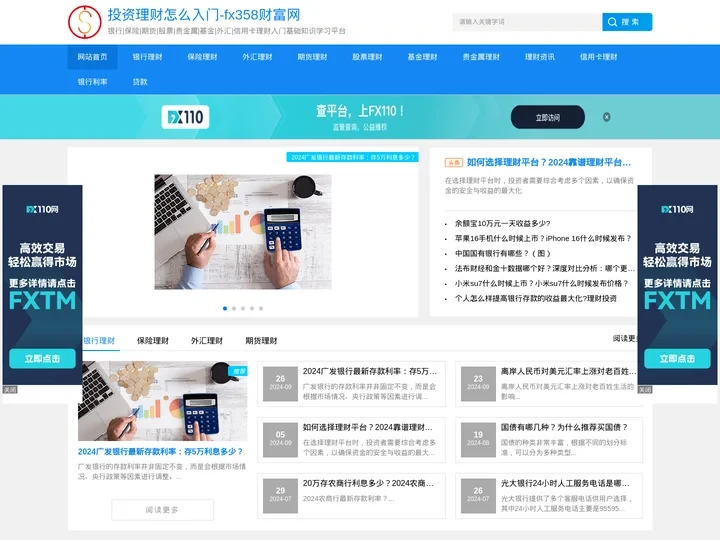Open article 苹果16手机什么时候上市

[x=543, y=238]
